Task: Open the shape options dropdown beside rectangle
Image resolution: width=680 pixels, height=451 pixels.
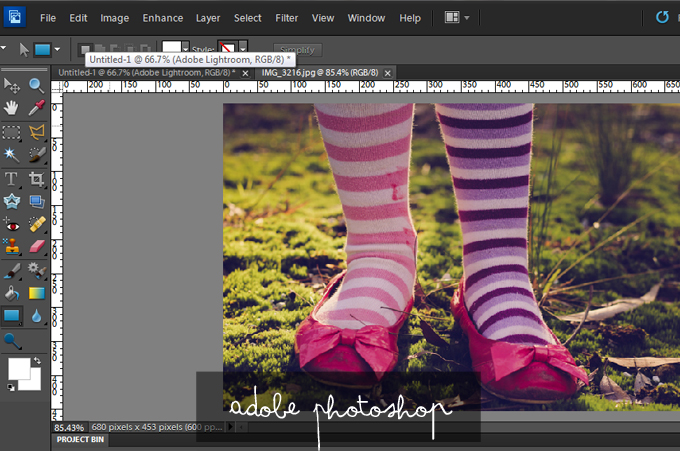Action: tap(57, 50)
